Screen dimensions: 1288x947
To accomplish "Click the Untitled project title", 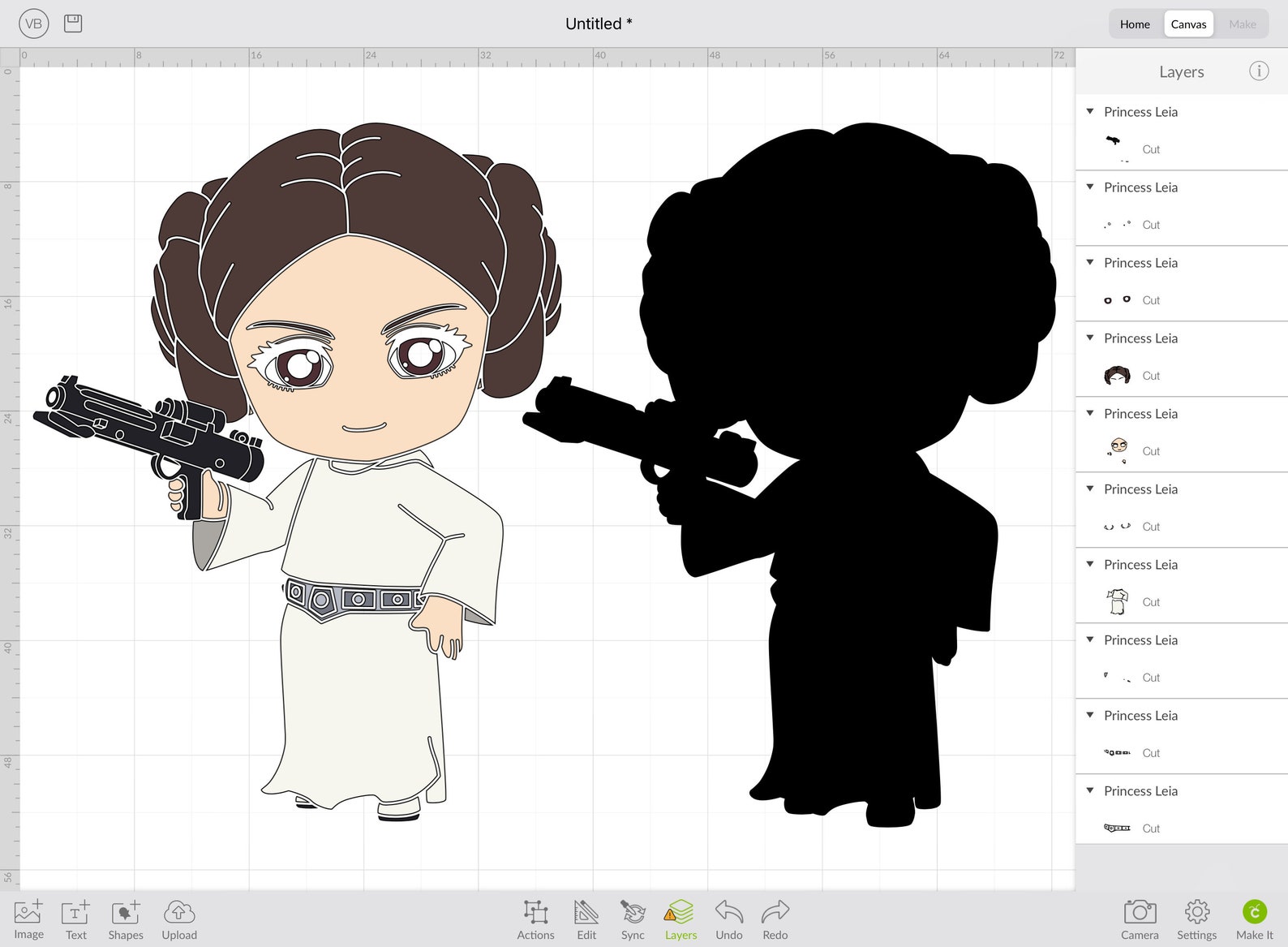I will [599, 24].
